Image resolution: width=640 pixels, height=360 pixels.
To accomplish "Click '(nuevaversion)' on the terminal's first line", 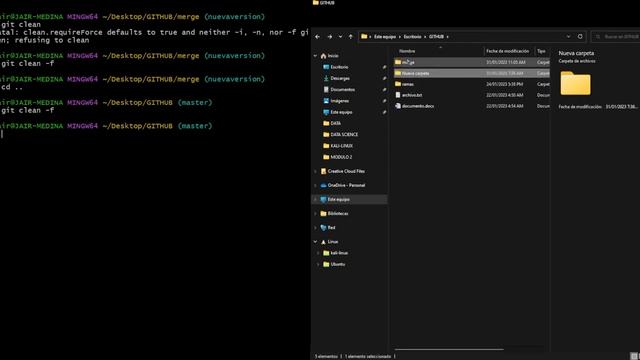I will coord(234,17).
